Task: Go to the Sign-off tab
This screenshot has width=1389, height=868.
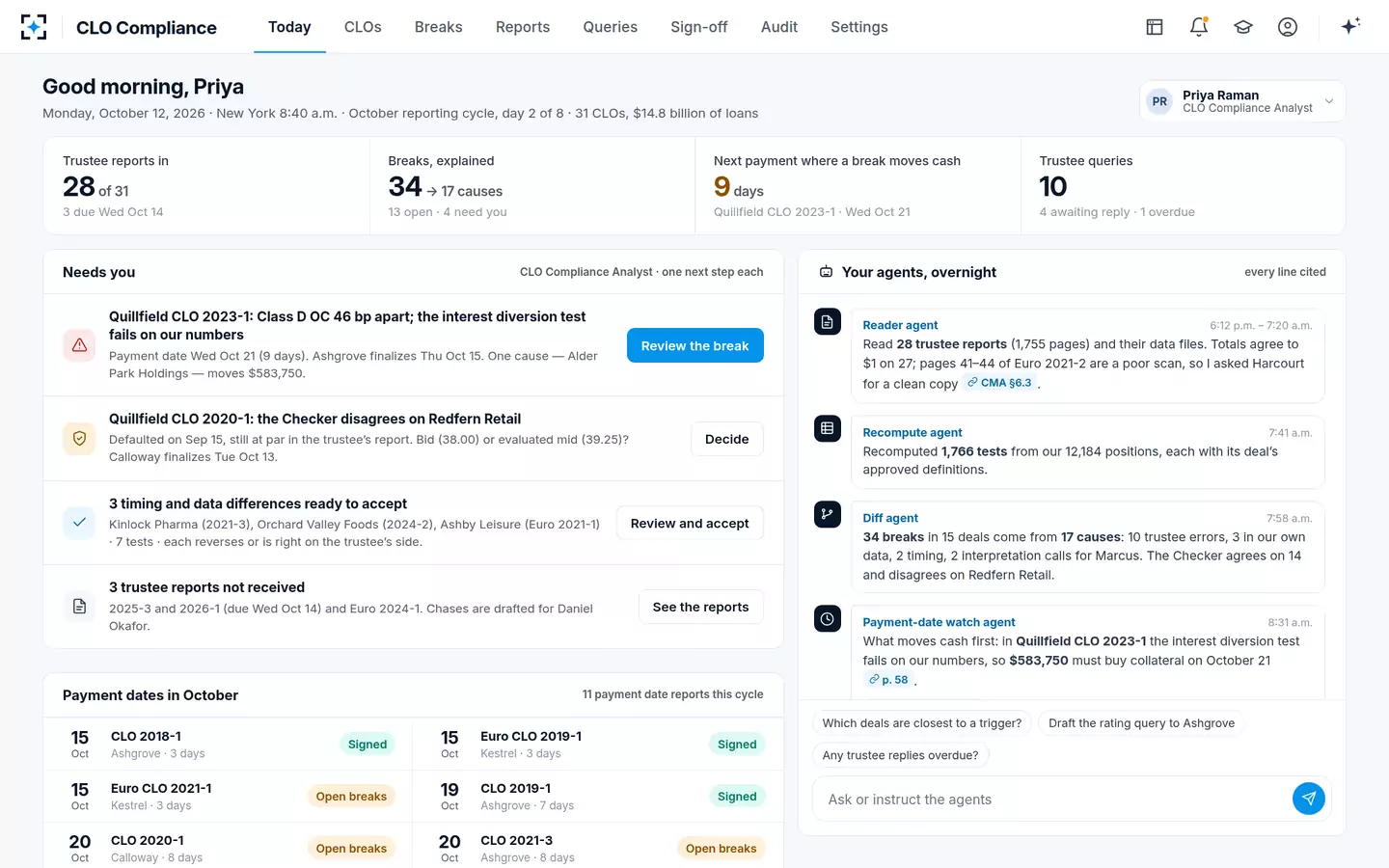Action: click(699, 27)
